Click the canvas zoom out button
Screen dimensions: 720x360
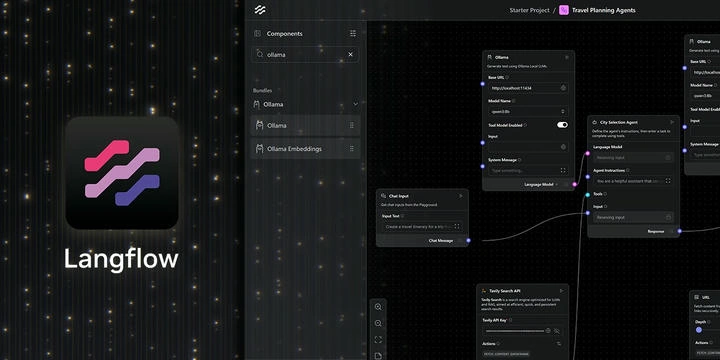378,323
